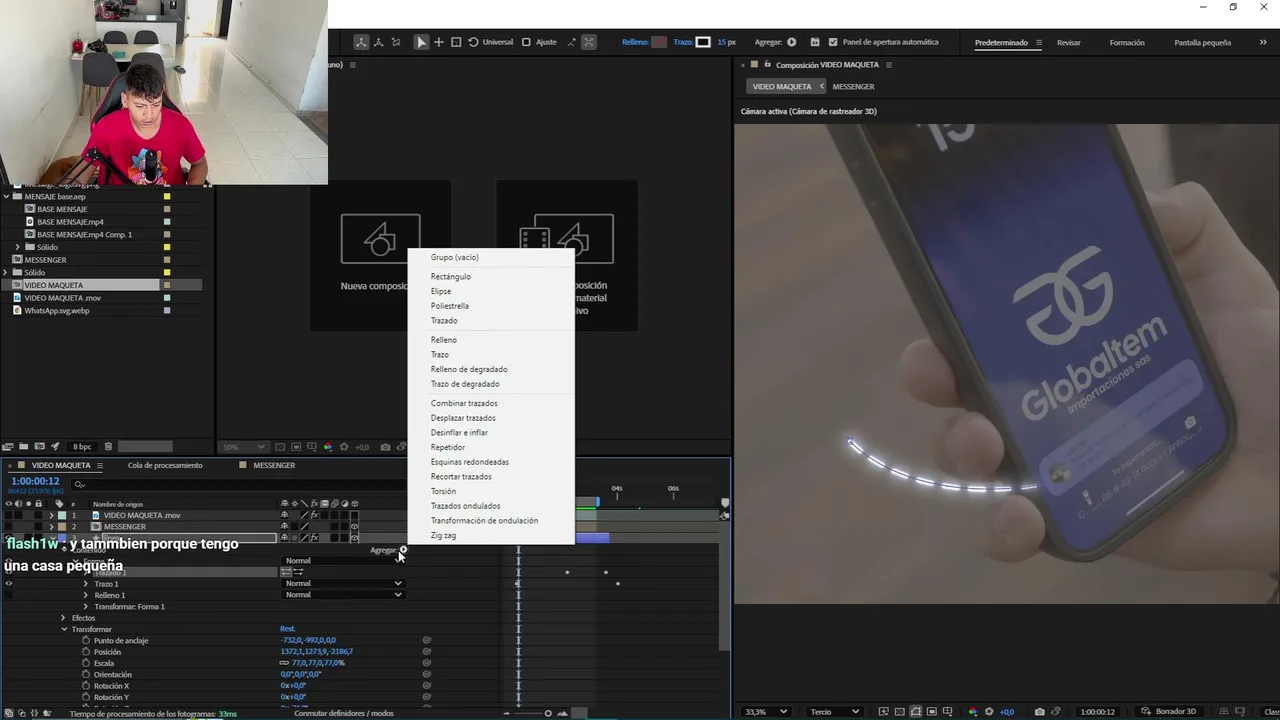Click the Universal rotate tool icon
This screenshot has height=720, width=1280.
(x=473, y=42)
